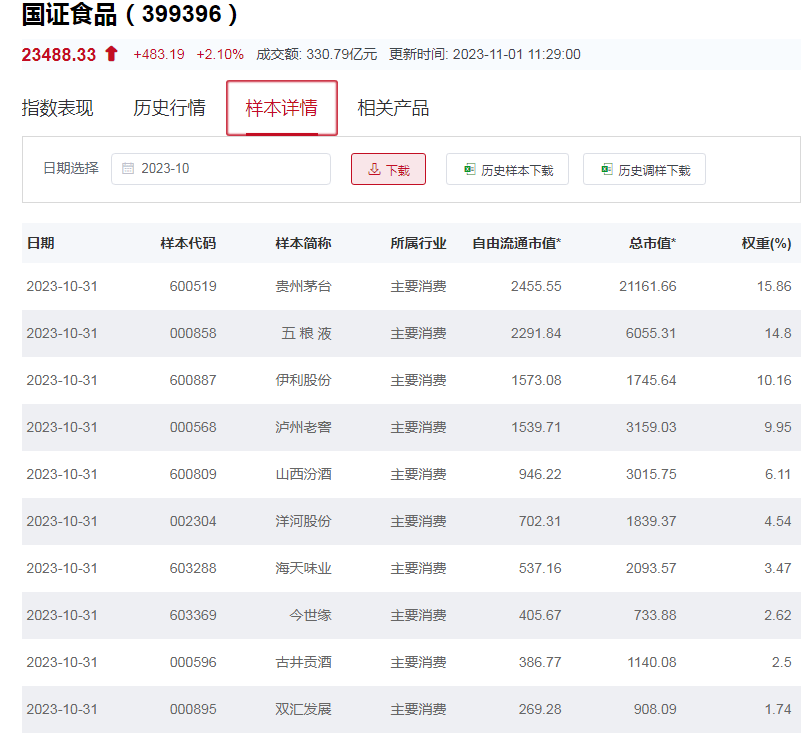Click the 自由流通市值 column header
The width and height of the screenshot is (810, 741).
[516, 243]
